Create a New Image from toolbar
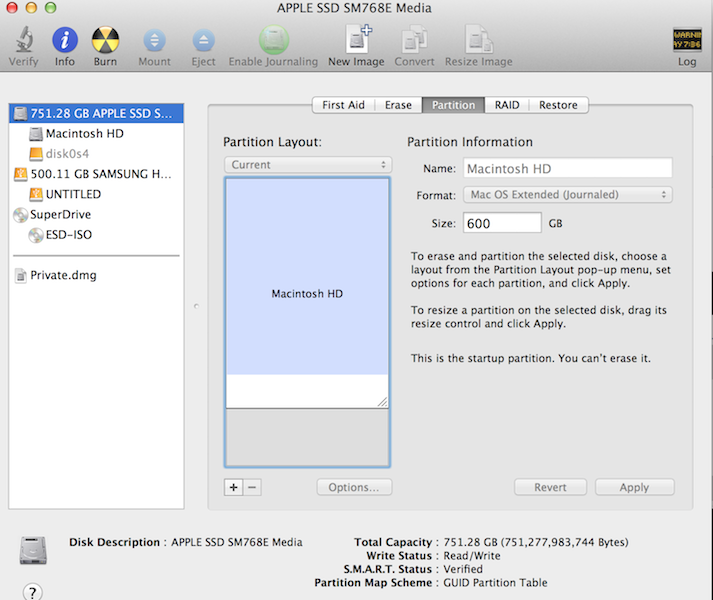The image size is (713, 600). (358, 39)
